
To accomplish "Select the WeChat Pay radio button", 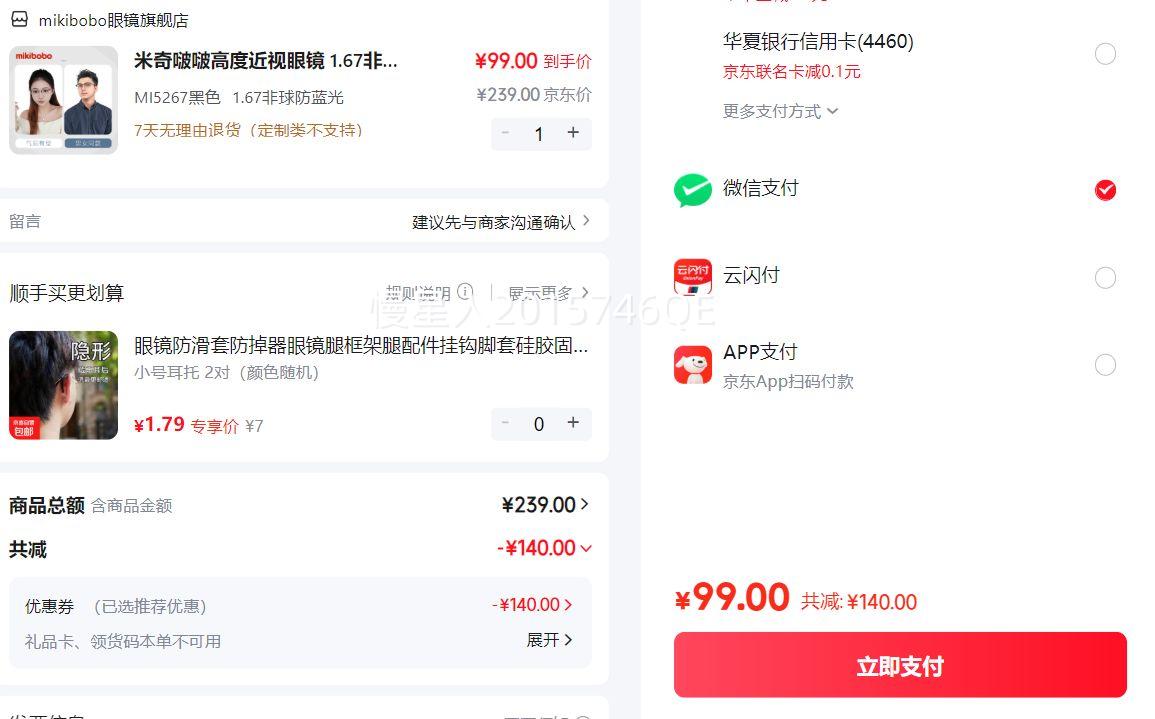I will pyautogui.click(x=1105, y=190).
